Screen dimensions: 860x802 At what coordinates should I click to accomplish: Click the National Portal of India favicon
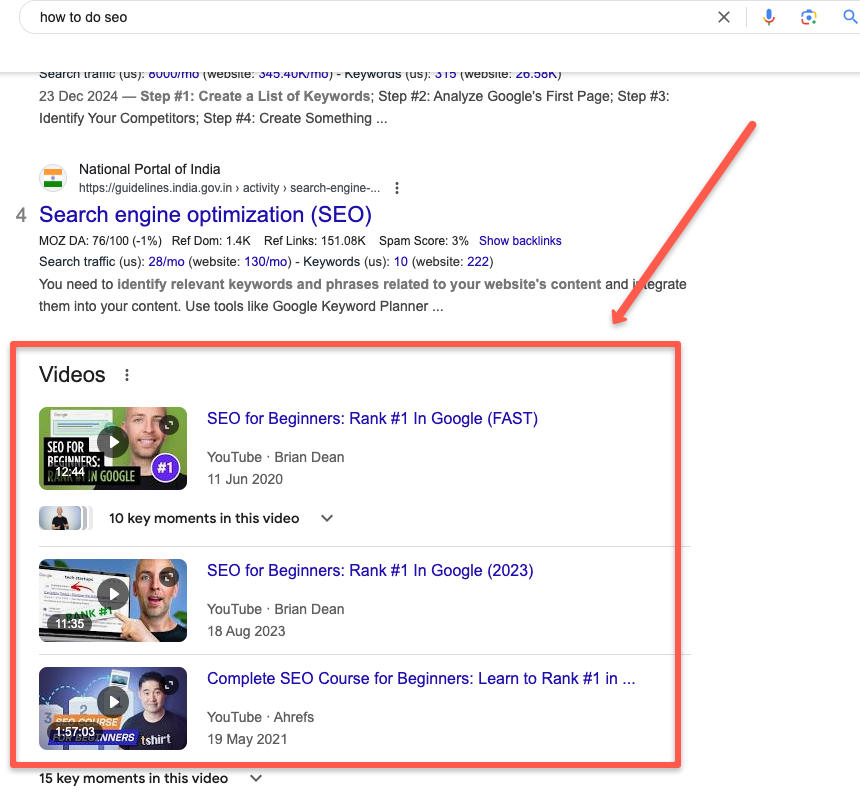point(52,177)
